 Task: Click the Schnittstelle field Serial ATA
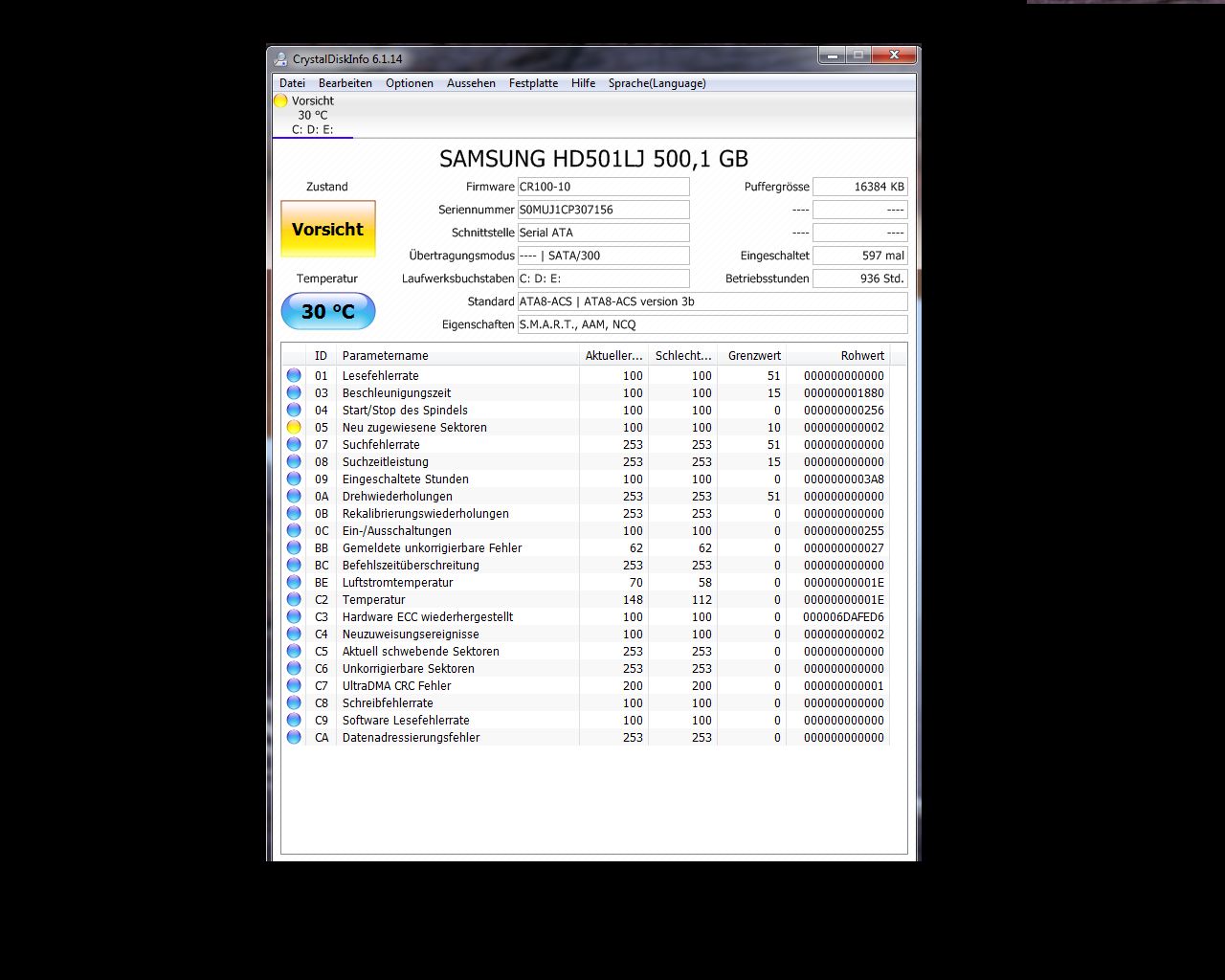(603, 233)
